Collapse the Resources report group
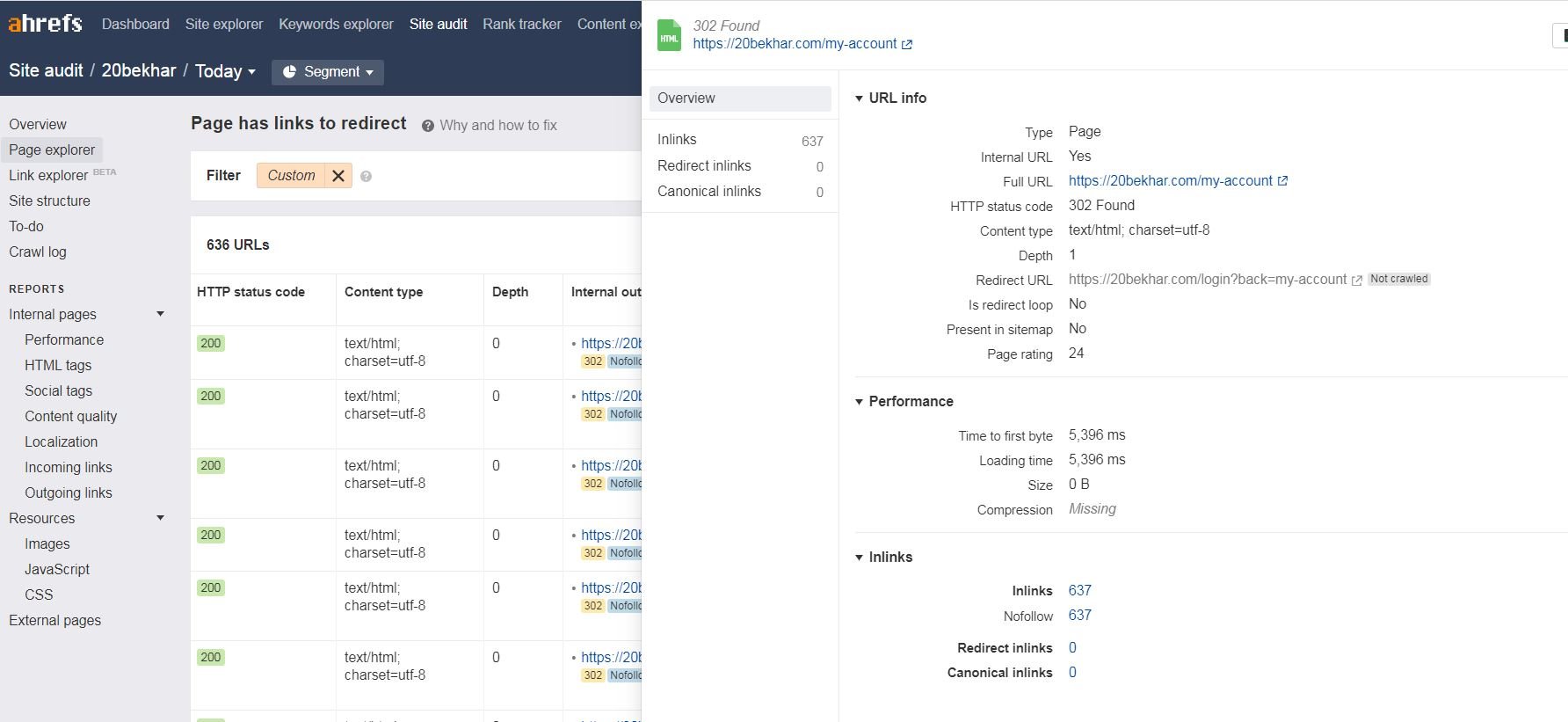The height and width of the screenshot is (722, 1568). [x=160, y=518]
